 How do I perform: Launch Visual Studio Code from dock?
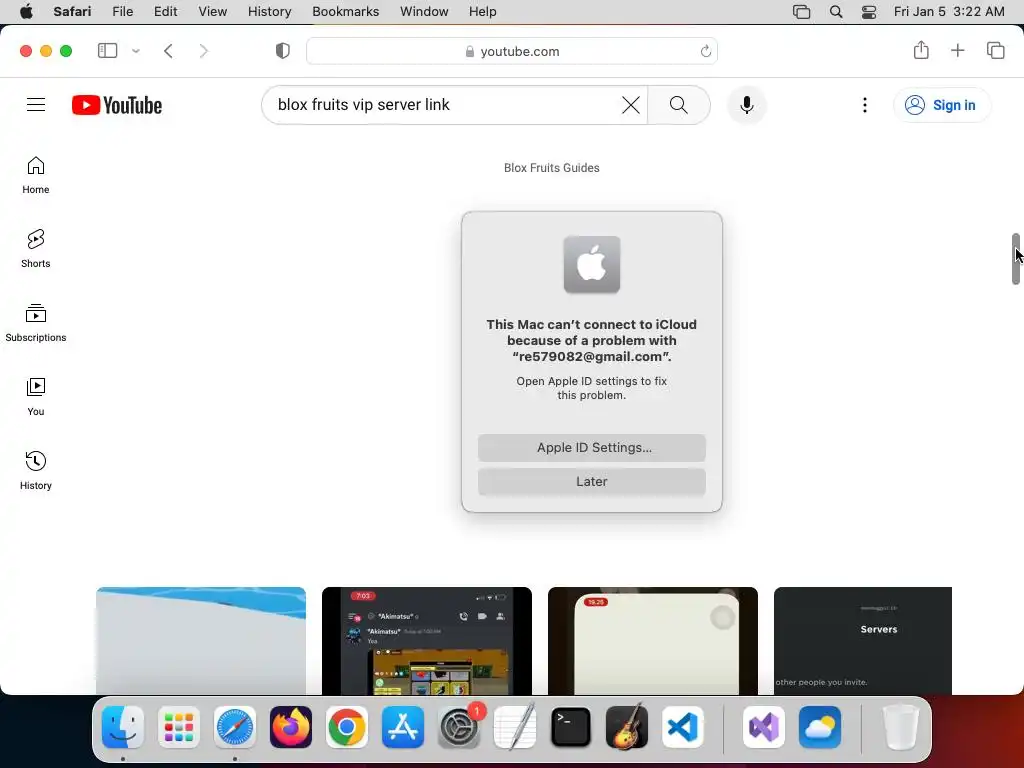(683, 727)
